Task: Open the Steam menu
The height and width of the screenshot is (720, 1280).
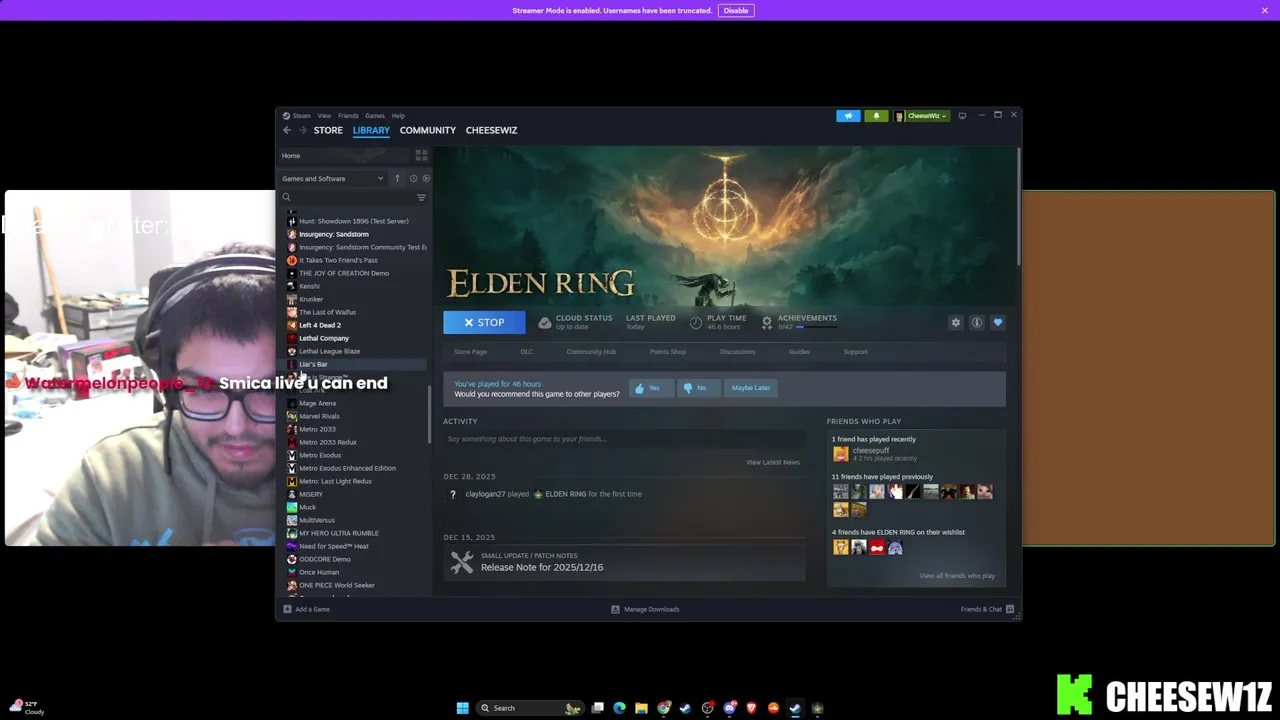Action: 301,116
